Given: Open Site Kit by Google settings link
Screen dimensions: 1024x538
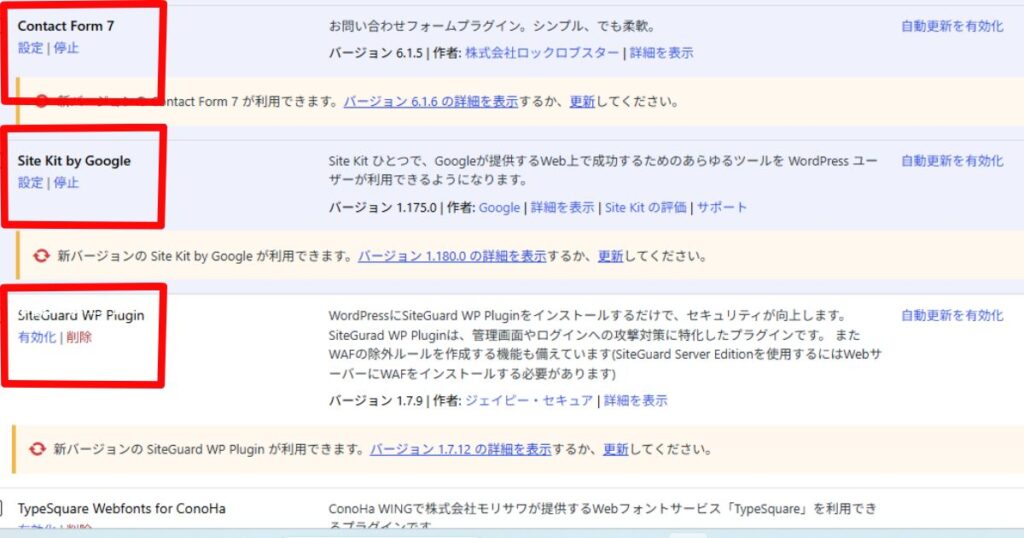Looking at the screenshot, I should coord(30,183).
